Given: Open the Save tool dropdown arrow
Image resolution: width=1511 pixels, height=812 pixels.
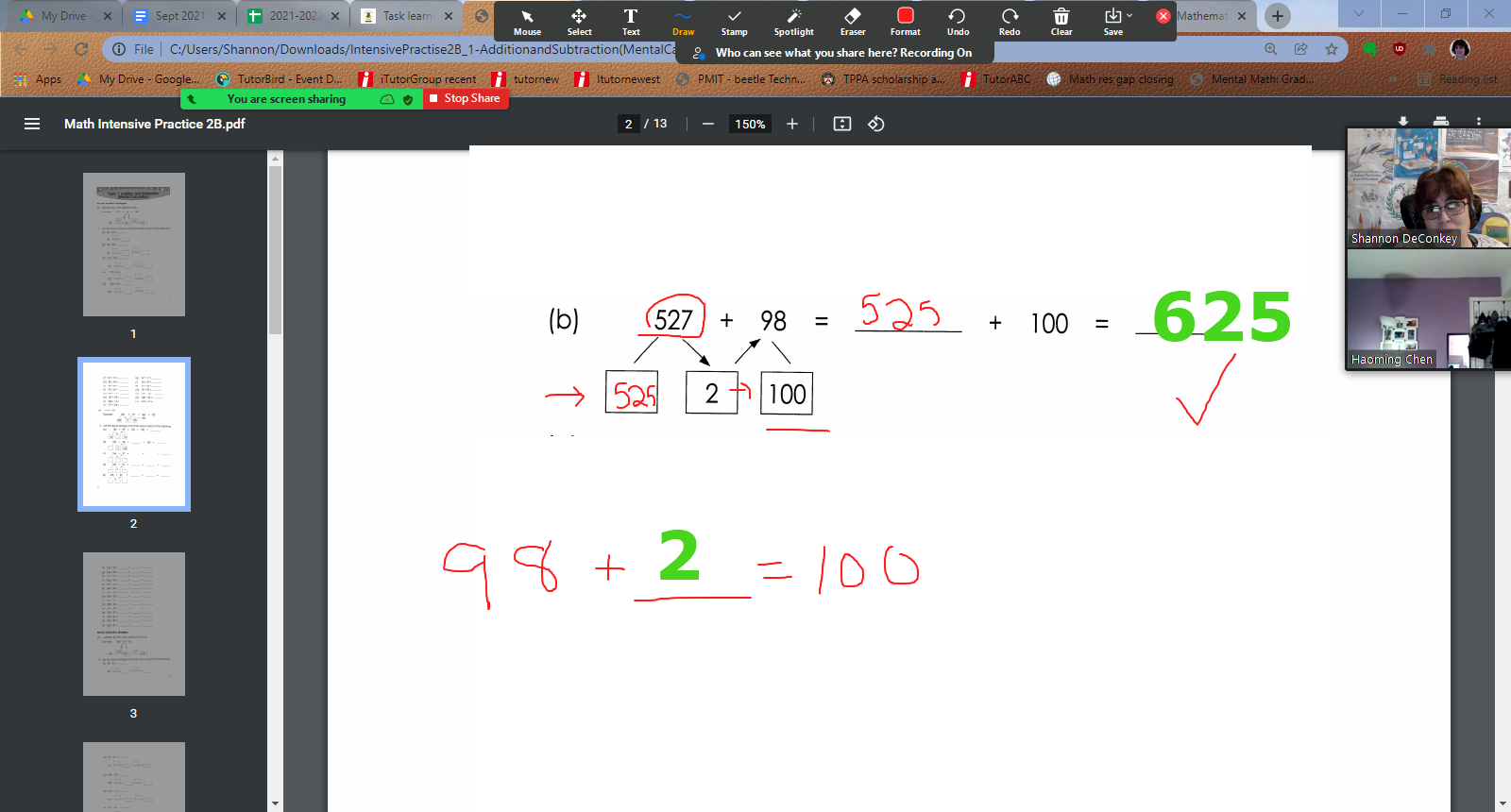Looking at the screenshot, I should point(1129,15).
